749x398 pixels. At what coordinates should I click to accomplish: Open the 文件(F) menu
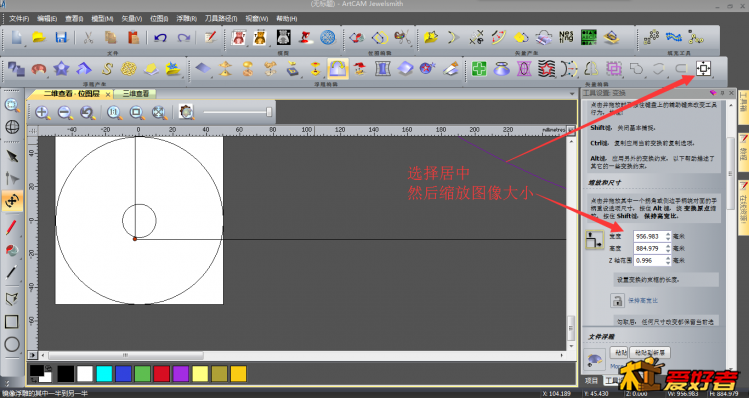[19, 19]
